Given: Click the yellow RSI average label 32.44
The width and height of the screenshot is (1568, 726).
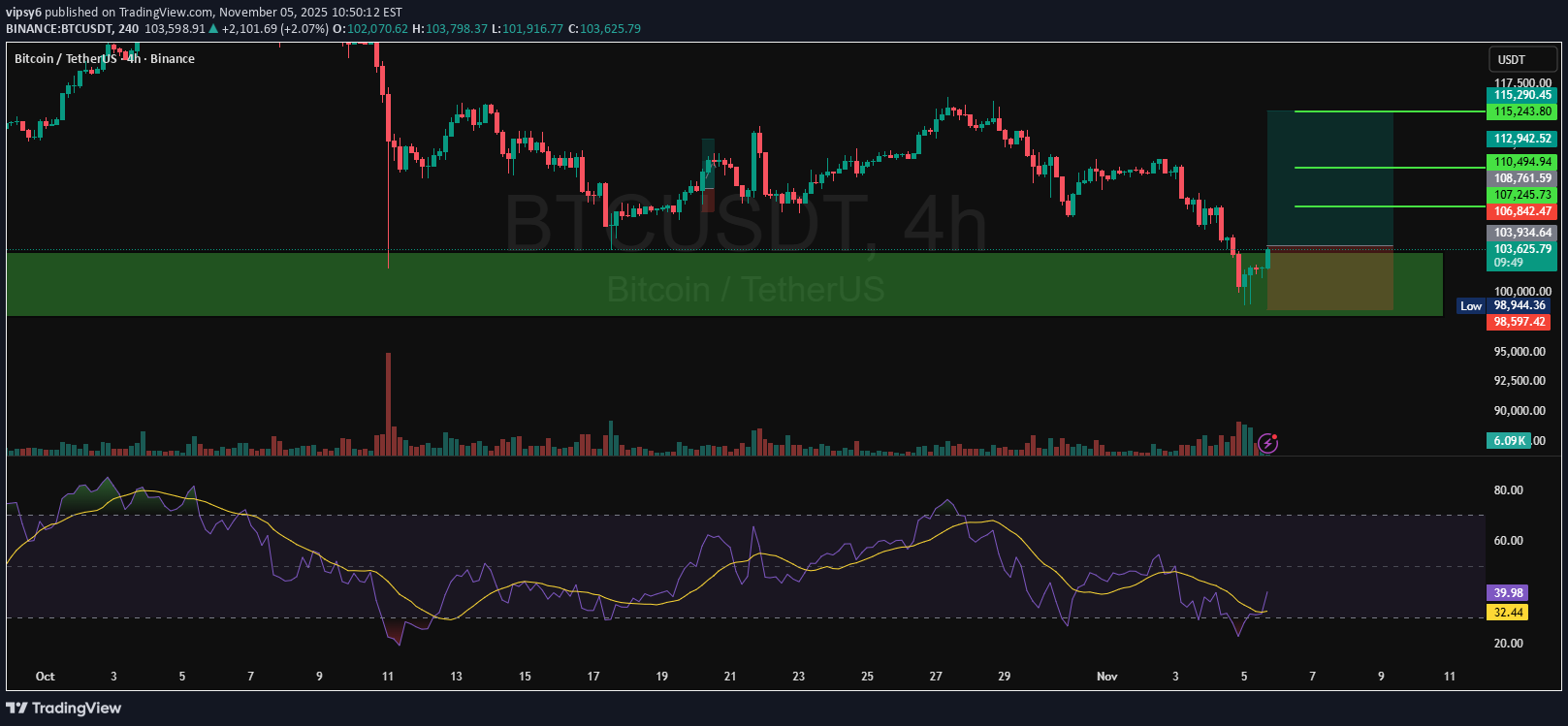Looking at the screenshot, I should click(1508, 613).
